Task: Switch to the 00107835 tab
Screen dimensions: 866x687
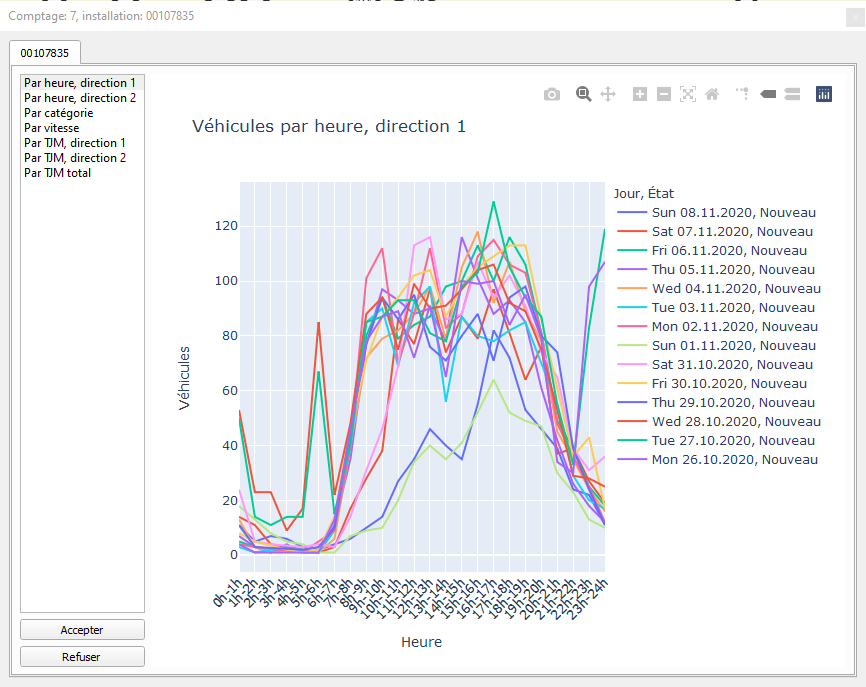Action: [44, 53]
